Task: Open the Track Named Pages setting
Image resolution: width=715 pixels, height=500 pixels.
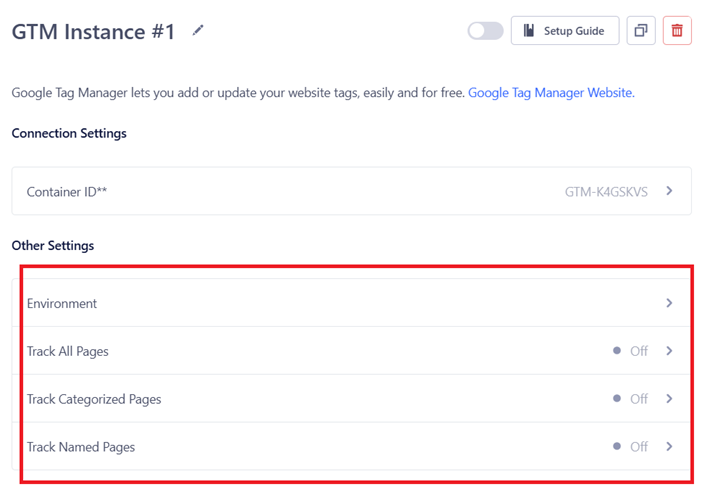Action: (x=352, y=447)
